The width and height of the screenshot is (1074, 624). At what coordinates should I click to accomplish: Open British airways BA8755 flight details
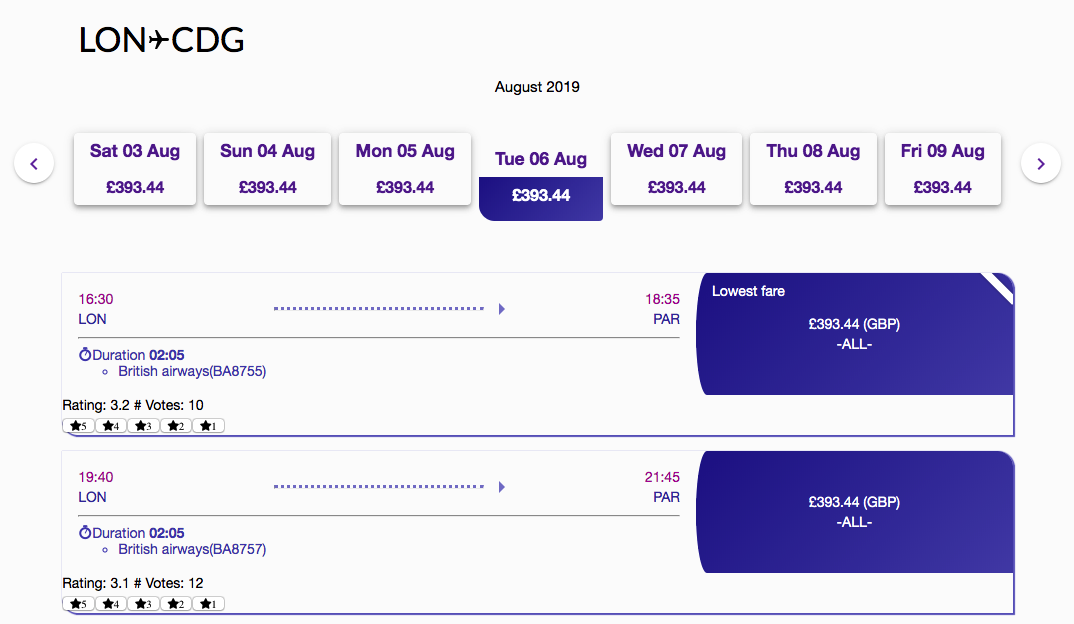click(x=192, y=371)
